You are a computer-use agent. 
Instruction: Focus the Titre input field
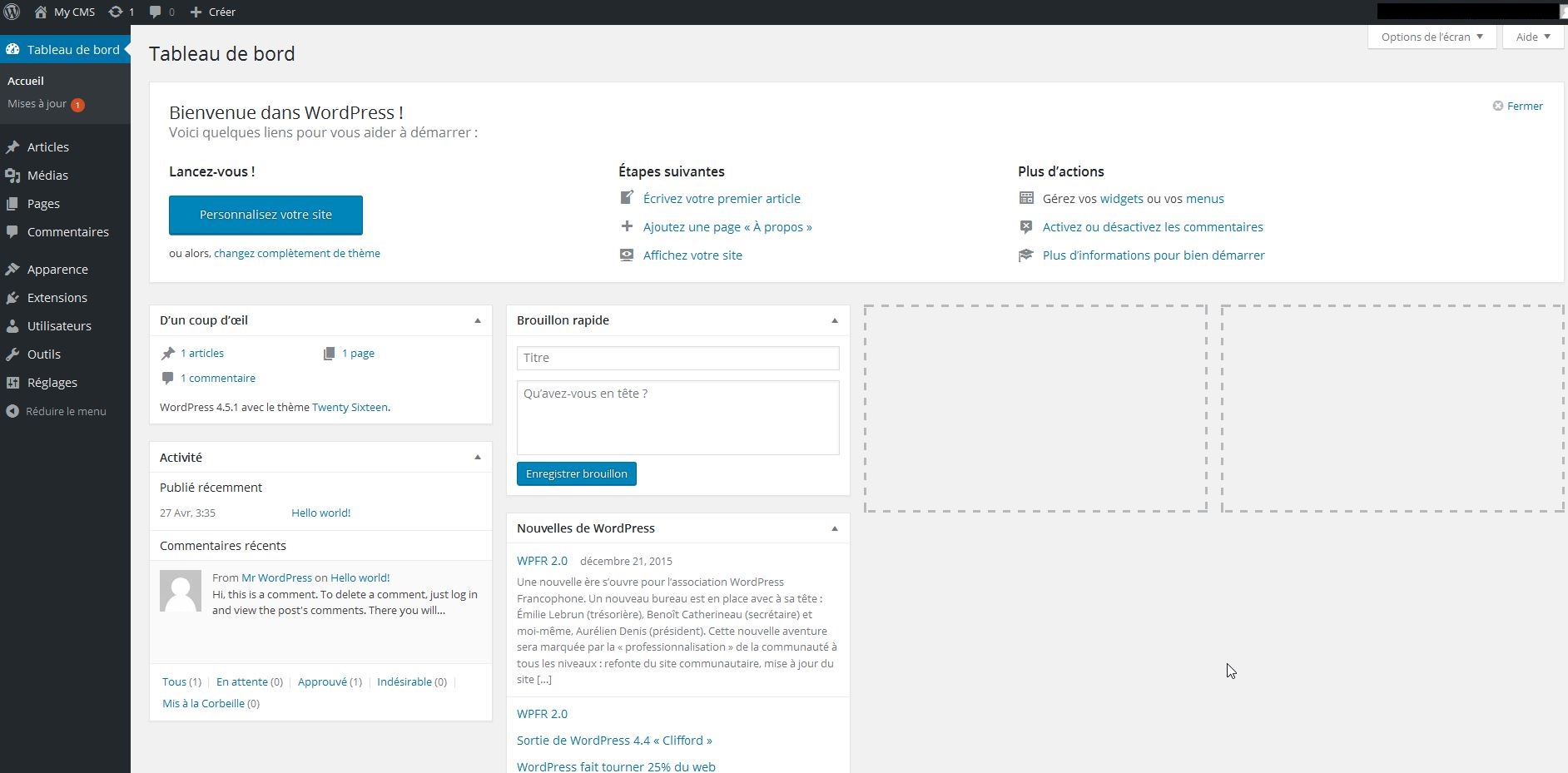point(677,358)
